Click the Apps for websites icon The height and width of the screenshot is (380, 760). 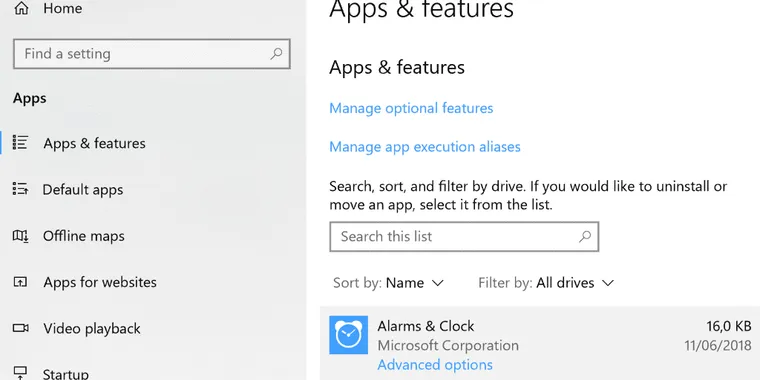[x=20, y=282]
